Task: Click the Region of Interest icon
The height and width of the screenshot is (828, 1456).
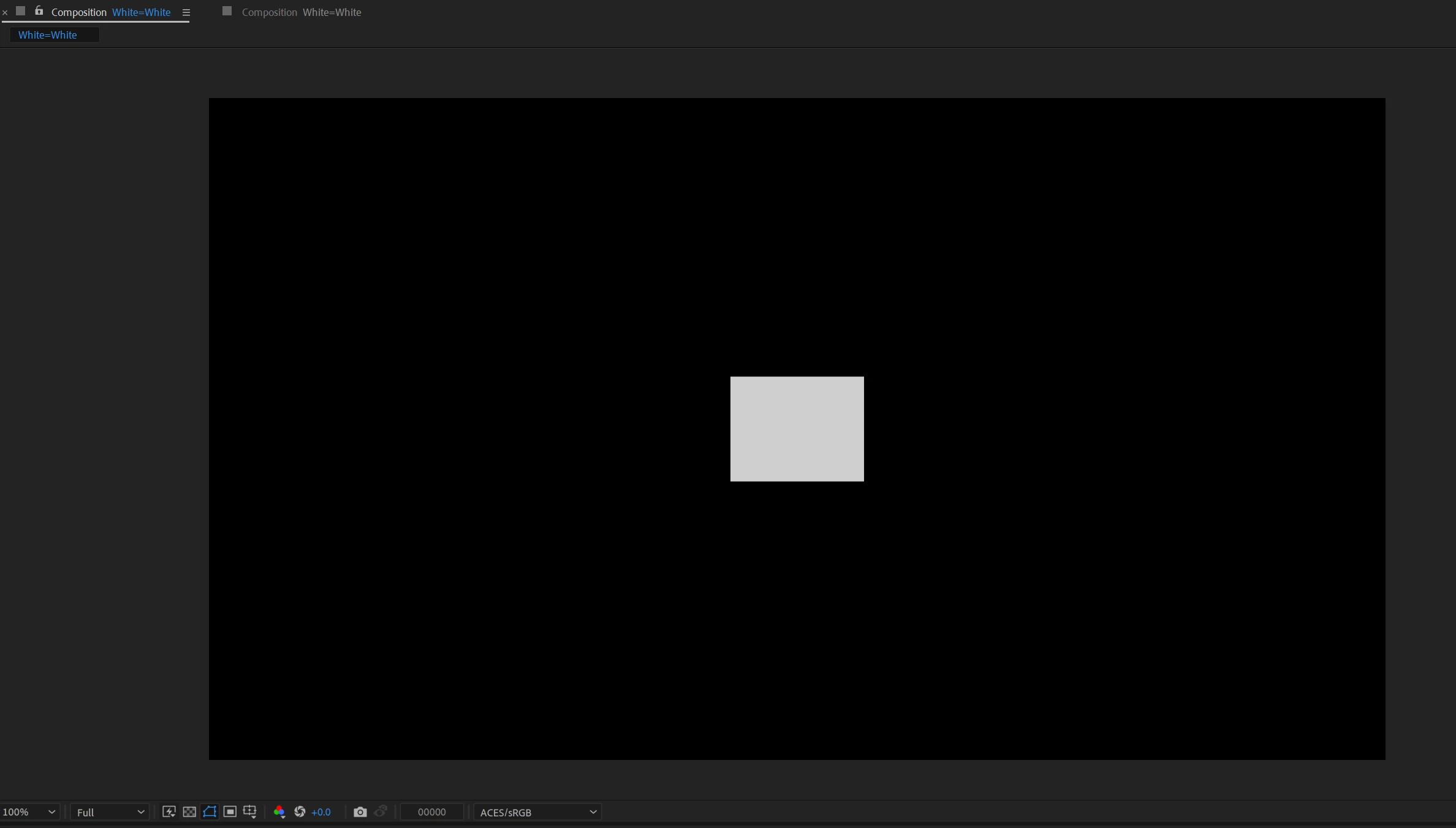Action: tap(230, 812)
